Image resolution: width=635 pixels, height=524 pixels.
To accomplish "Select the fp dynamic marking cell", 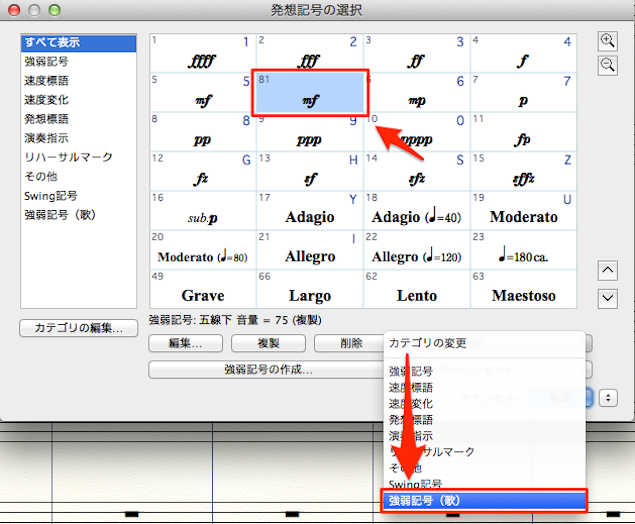I will (523, 132).
